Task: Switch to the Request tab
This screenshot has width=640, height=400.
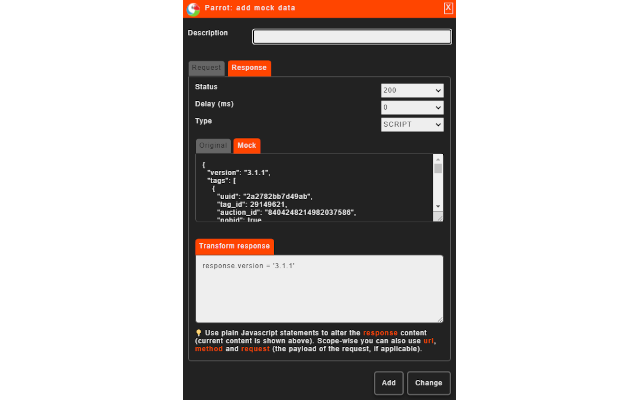Action: click(x=206, y=68)
